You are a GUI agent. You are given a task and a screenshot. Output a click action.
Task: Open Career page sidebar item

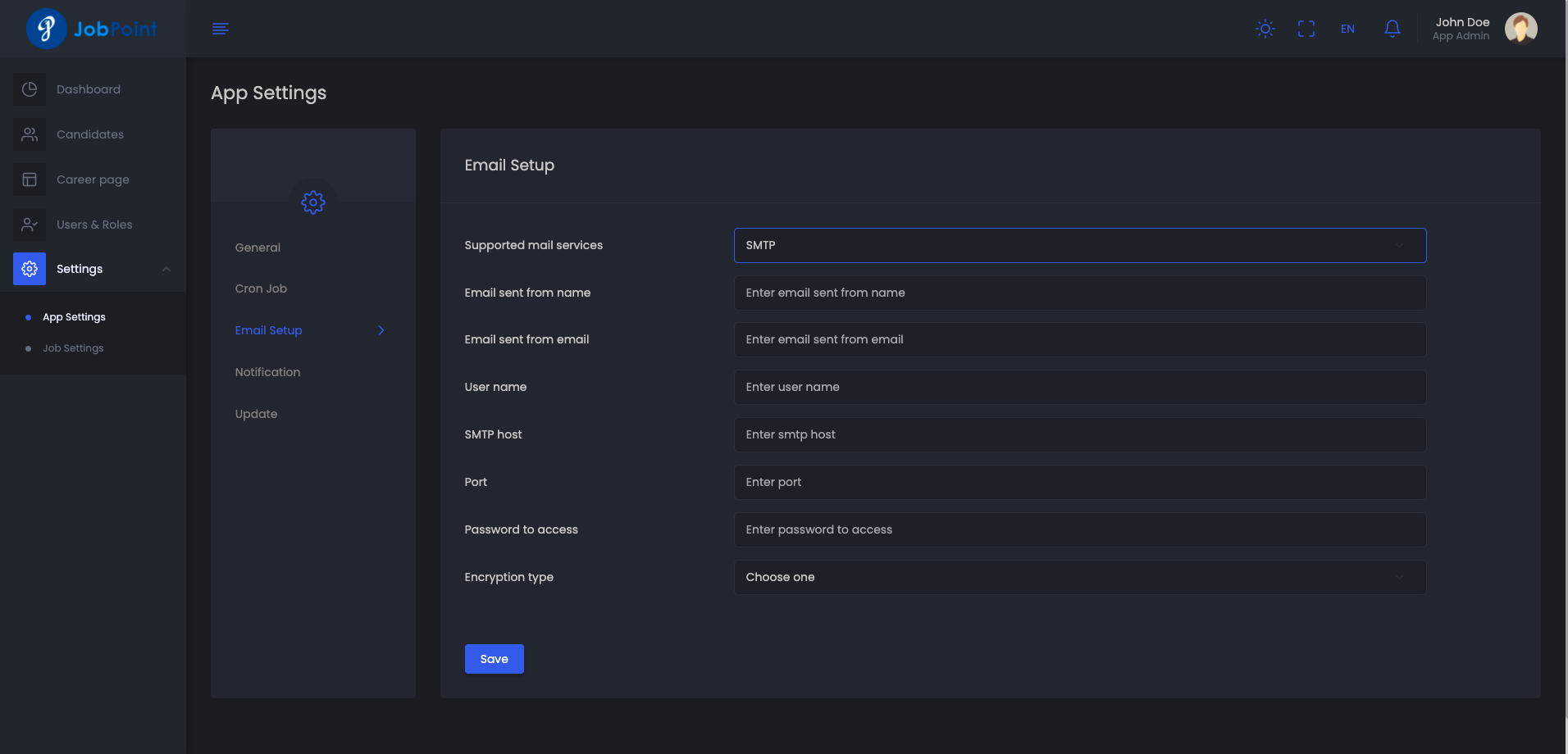pyautogui.click(x=93, y=179)
